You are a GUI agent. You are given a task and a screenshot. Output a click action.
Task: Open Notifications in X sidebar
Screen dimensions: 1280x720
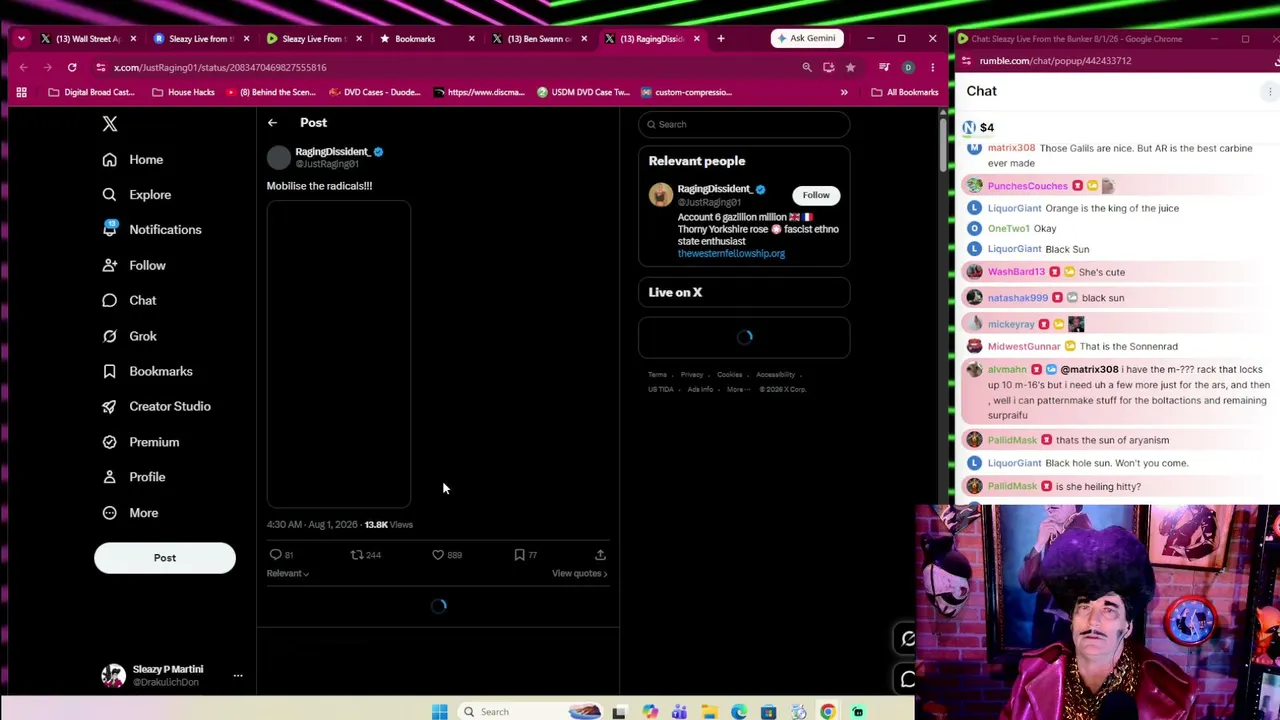pos(152,230)
